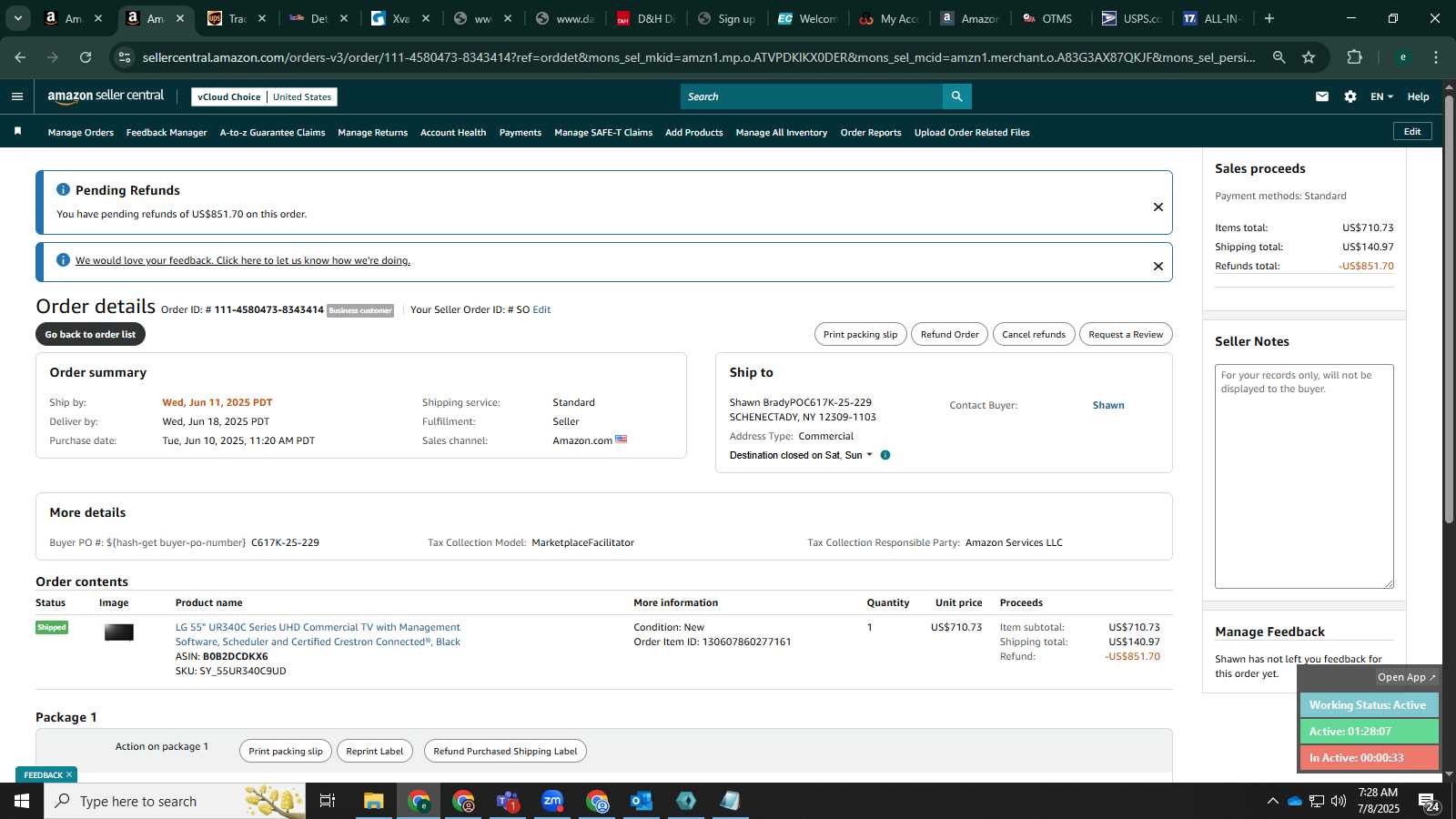Show hidden system tray icons arrow

[1272, 801]
